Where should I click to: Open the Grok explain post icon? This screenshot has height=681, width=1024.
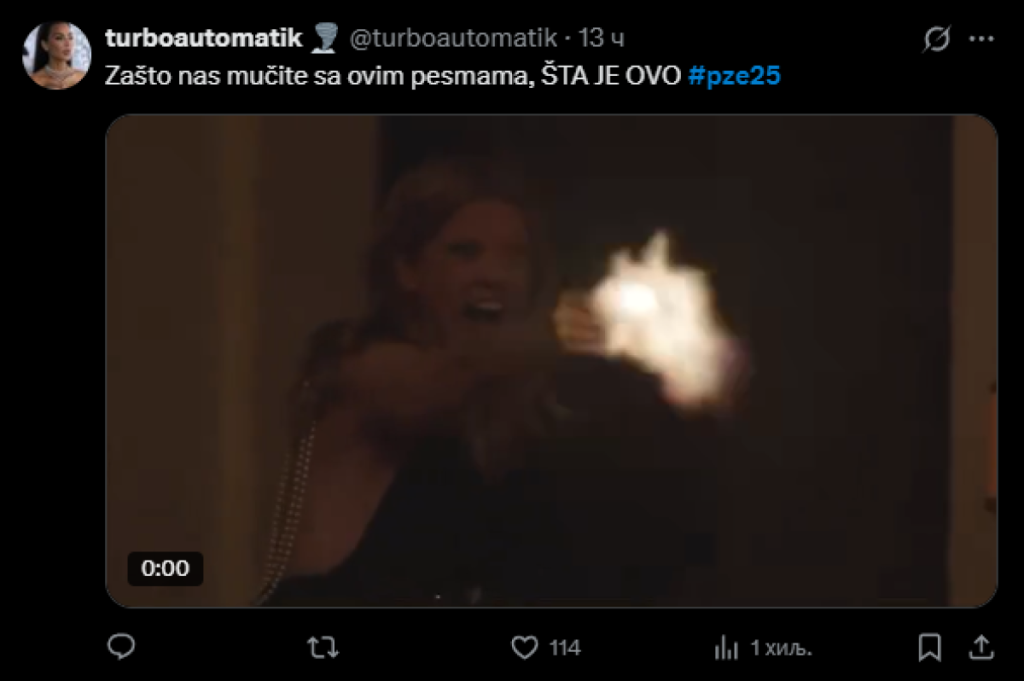pos(936,39)
